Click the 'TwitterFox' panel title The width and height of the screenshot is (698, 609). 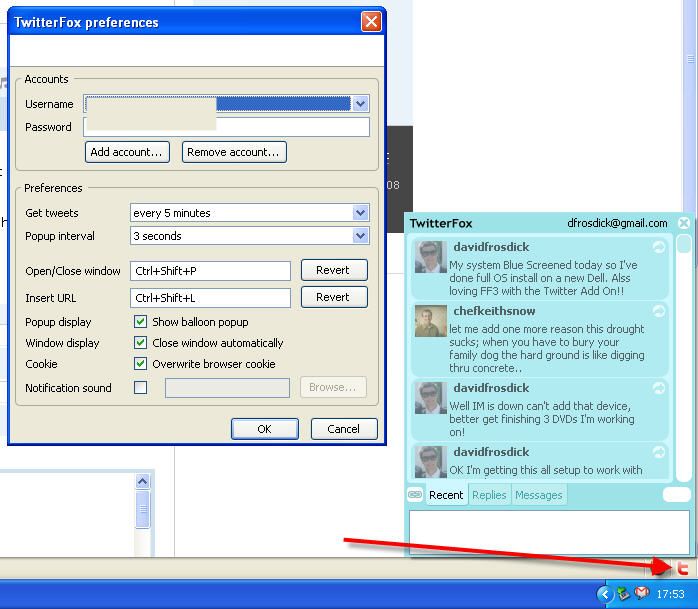click(x=441, y=223)
